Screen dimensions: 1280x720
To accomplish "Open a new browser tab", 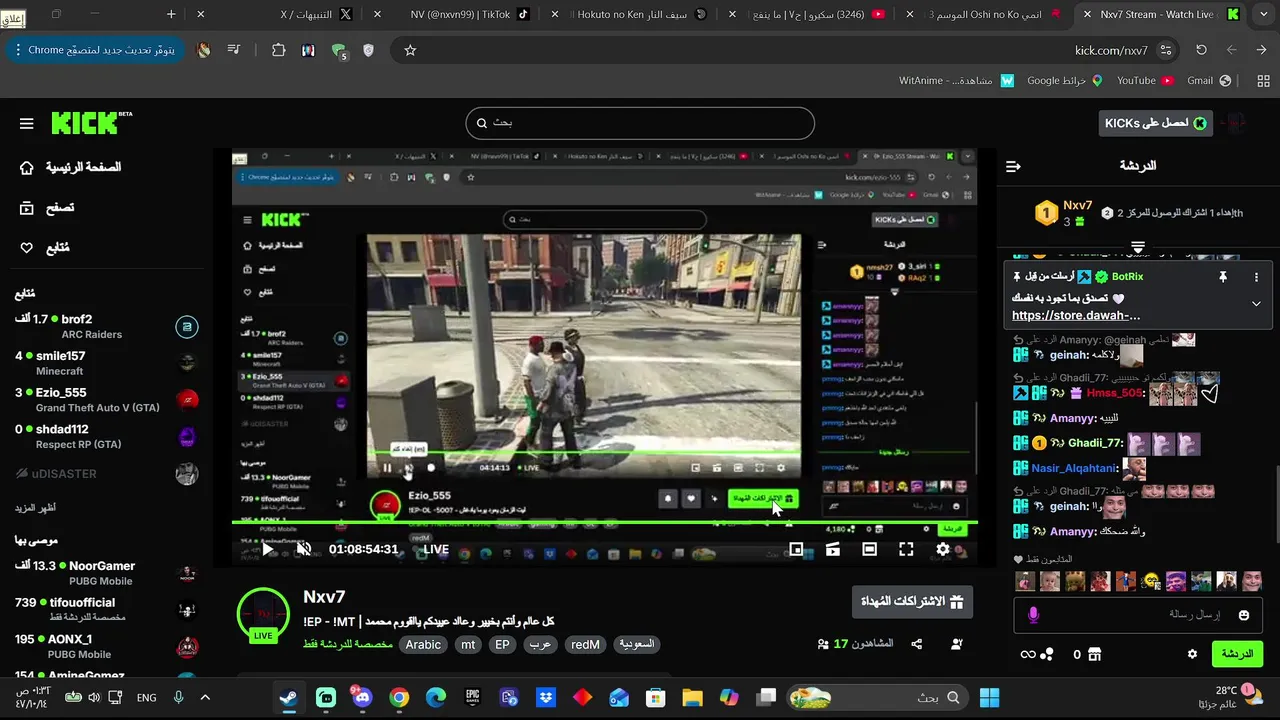I will 171,14.
